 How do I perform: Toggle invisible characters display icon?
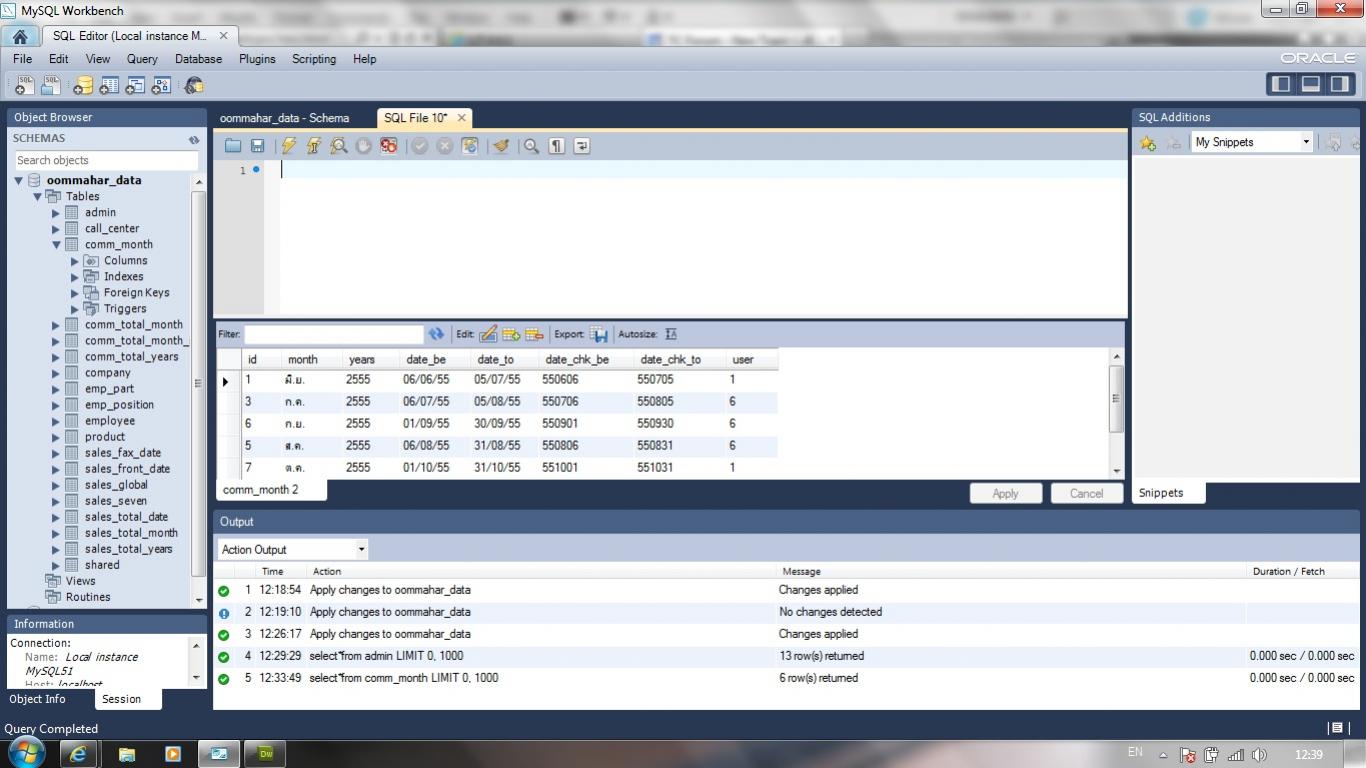[557, 146]
